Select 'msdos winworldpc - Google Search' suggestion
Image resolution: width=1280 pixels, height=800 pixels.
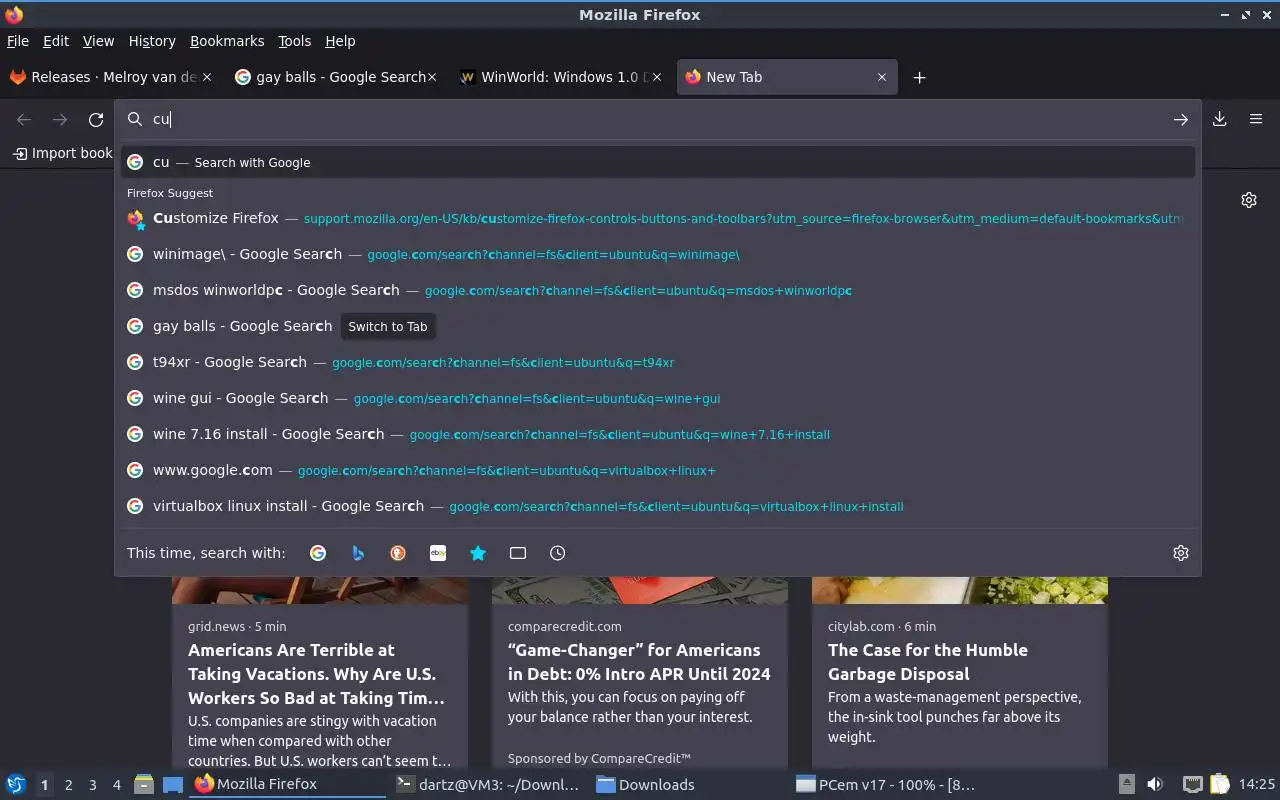658,290
